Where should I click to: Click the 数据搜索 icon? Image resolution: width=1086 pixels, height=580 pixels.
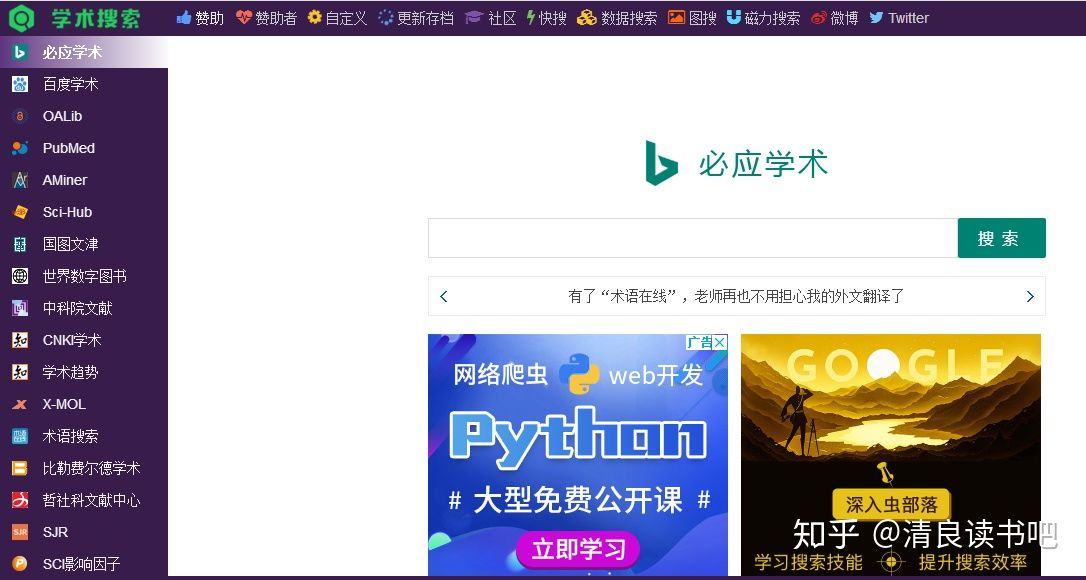[587, 17]
